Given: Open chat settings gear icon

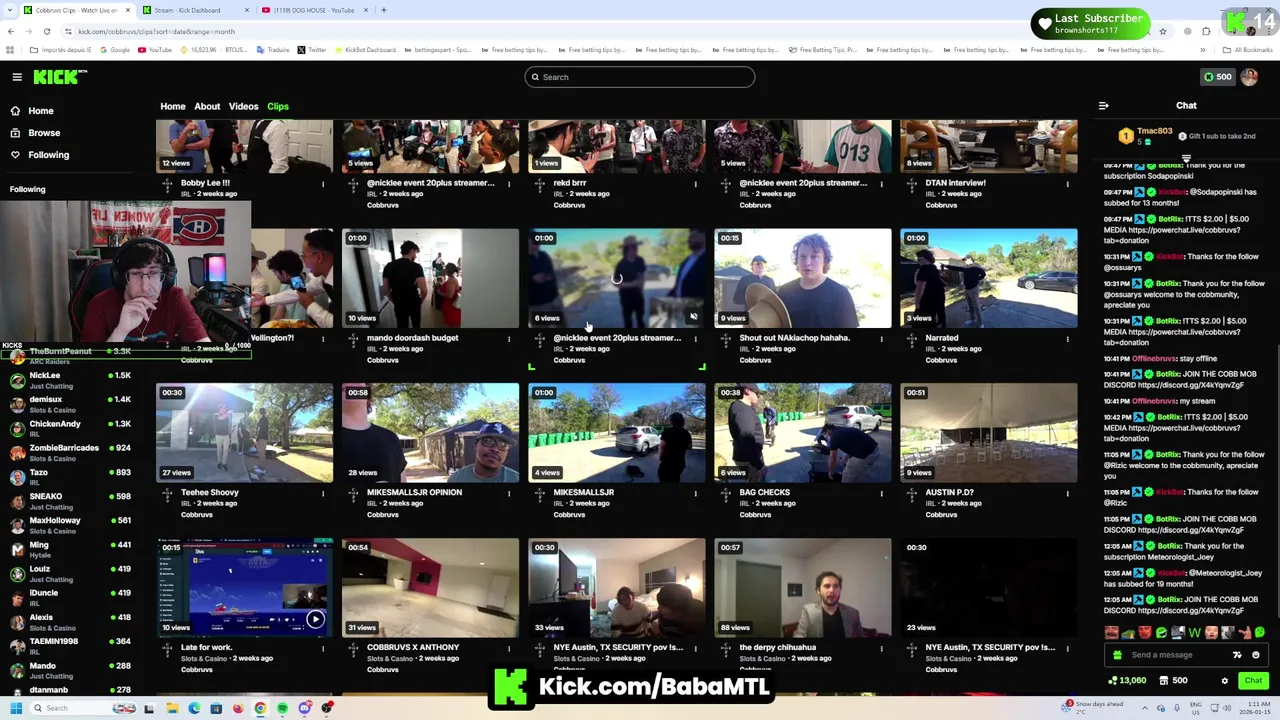Looking at the screenshot, I should (x=1224, y=681).
